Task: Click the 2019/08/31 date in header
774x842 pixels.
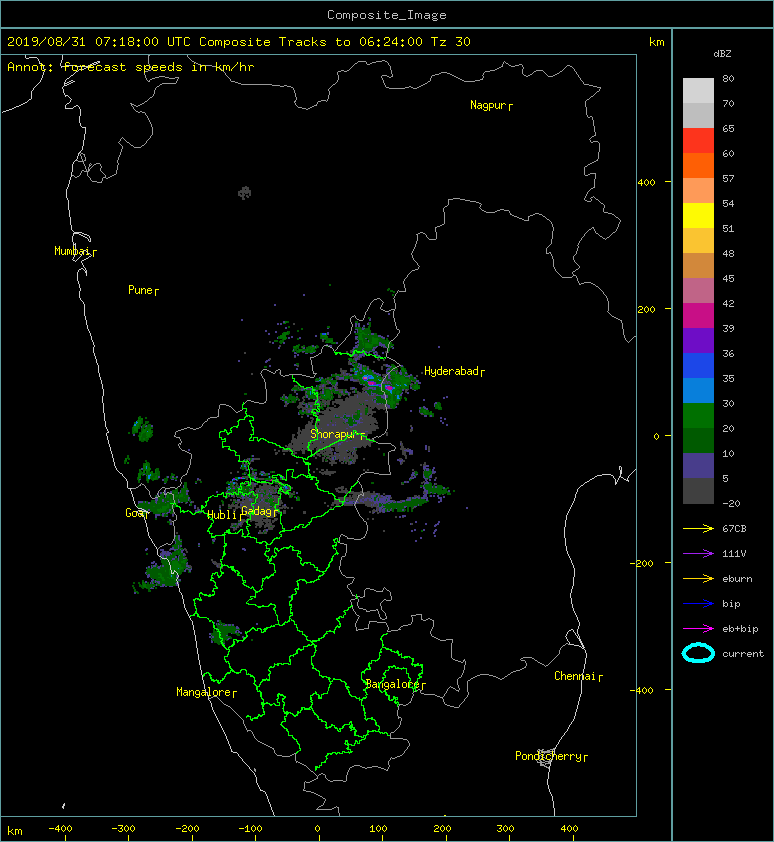Action: point(46,42)
